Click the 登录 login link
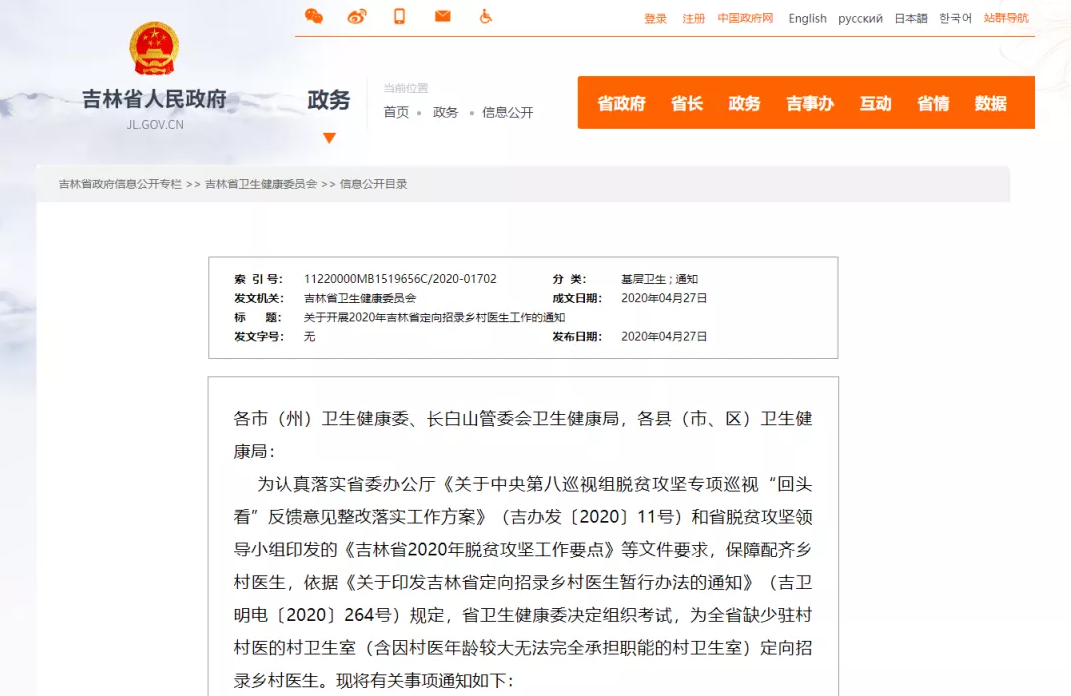The image size is (1071, 696). [x=655, y=18]
